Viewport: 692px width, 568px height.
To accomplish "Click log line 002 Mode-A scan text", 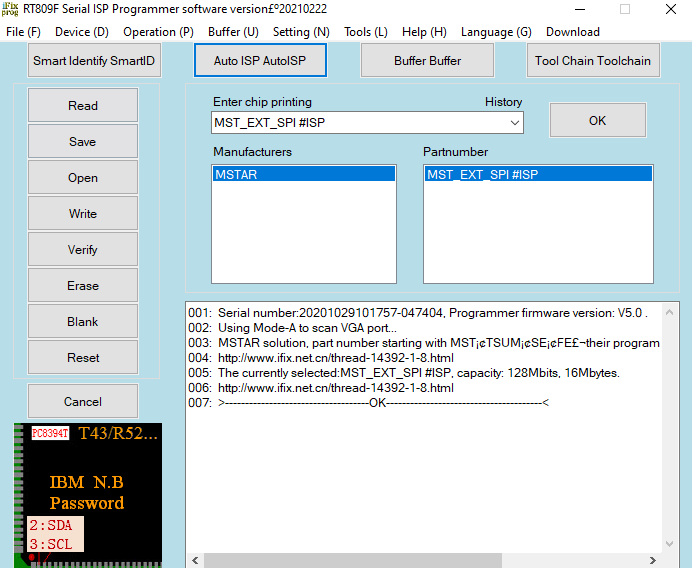I will 307,328.
